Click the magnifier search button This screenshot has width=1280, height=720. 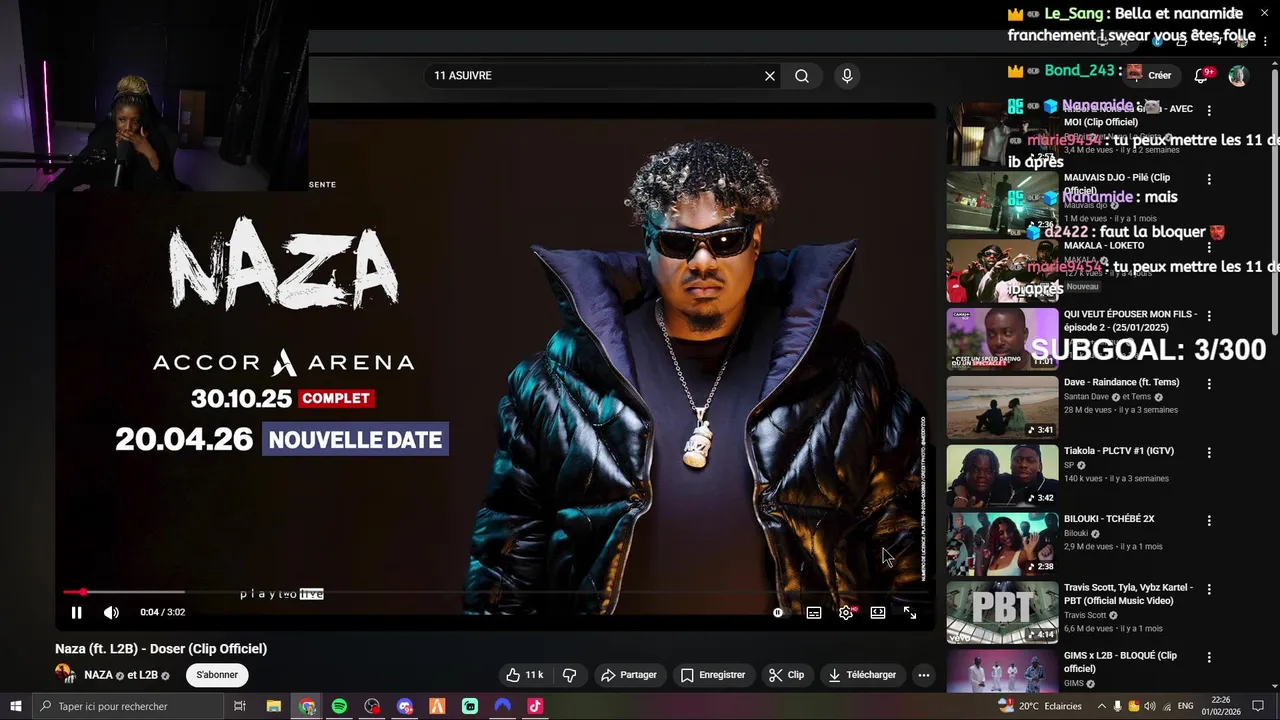802,76
